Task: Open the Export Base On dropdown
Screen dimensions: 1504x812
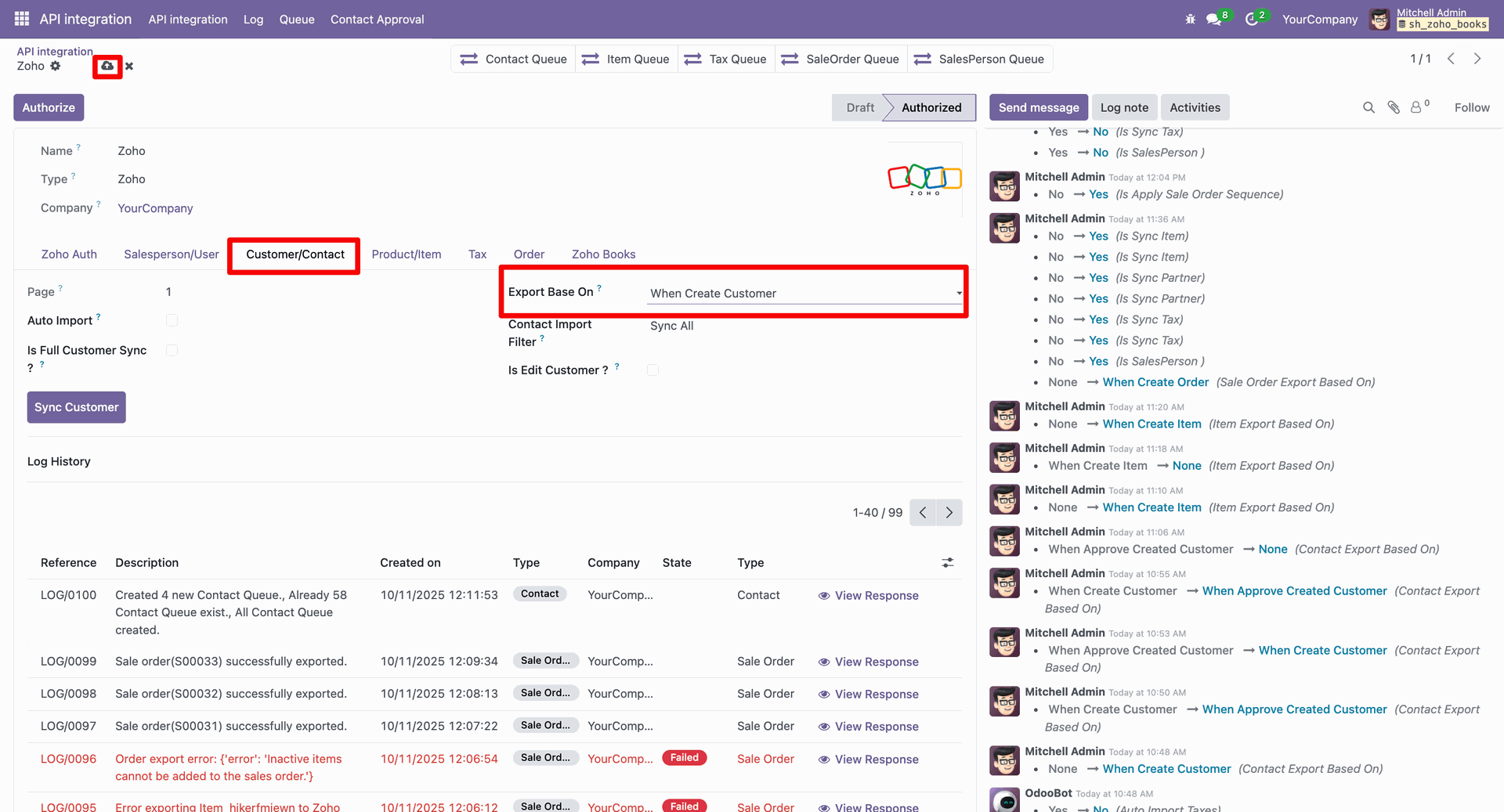Action: click(x=806, y=294)
